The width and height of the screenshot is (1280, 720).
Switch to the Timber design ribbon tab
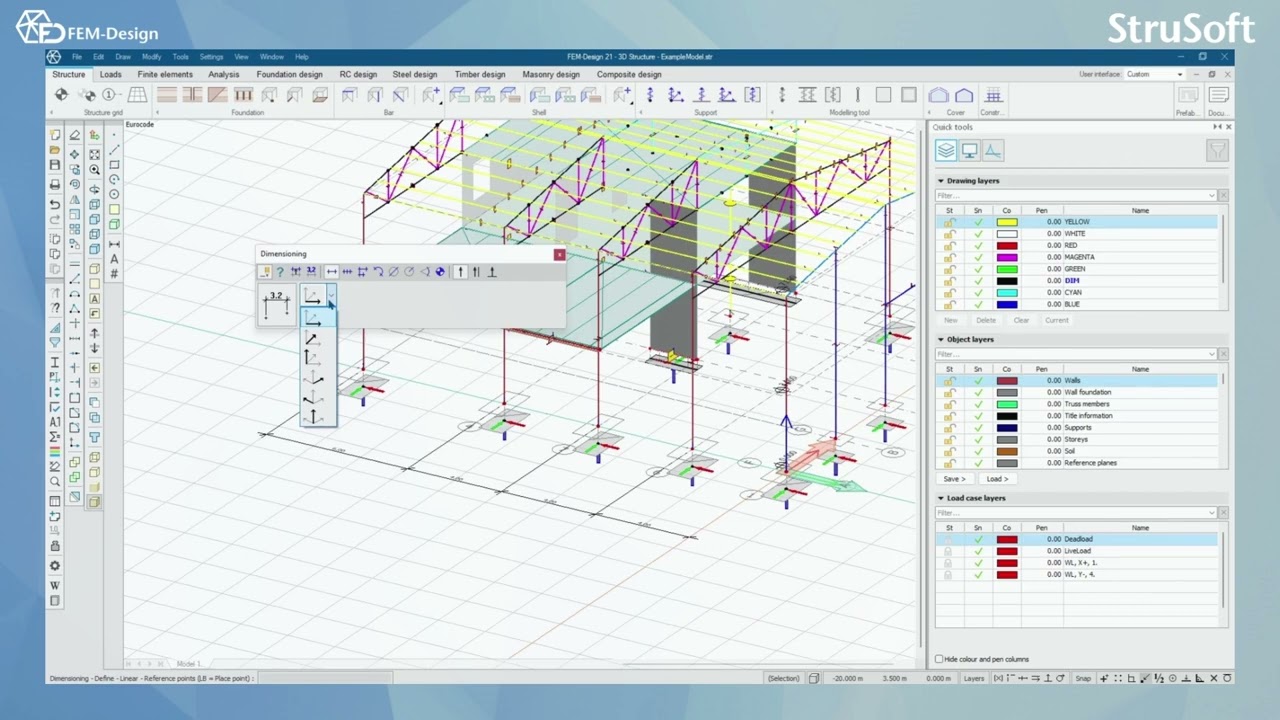480,74
